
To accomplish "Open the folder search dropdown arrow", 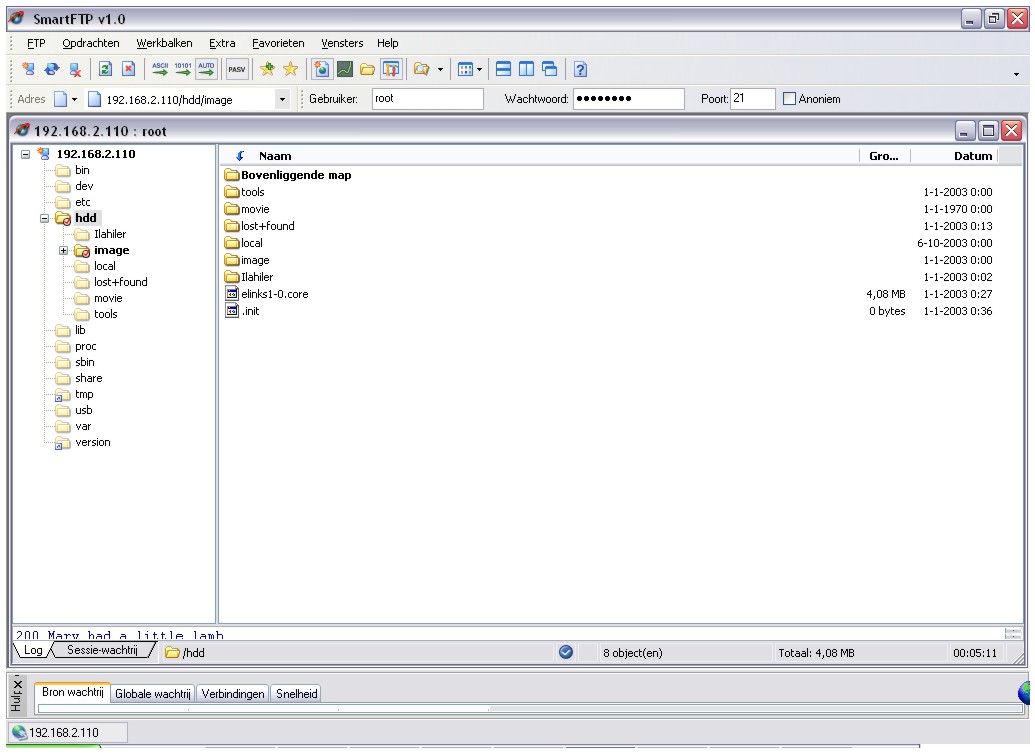I will [x=440, y=69].
